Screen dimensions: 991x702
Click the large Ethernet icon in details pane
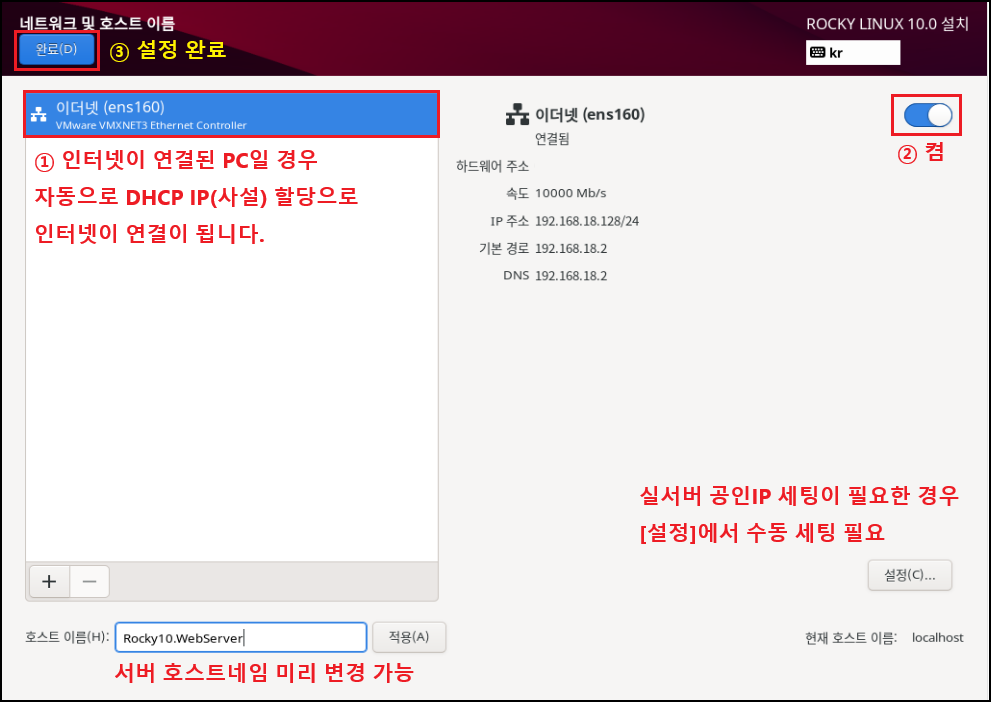[518, 114]
